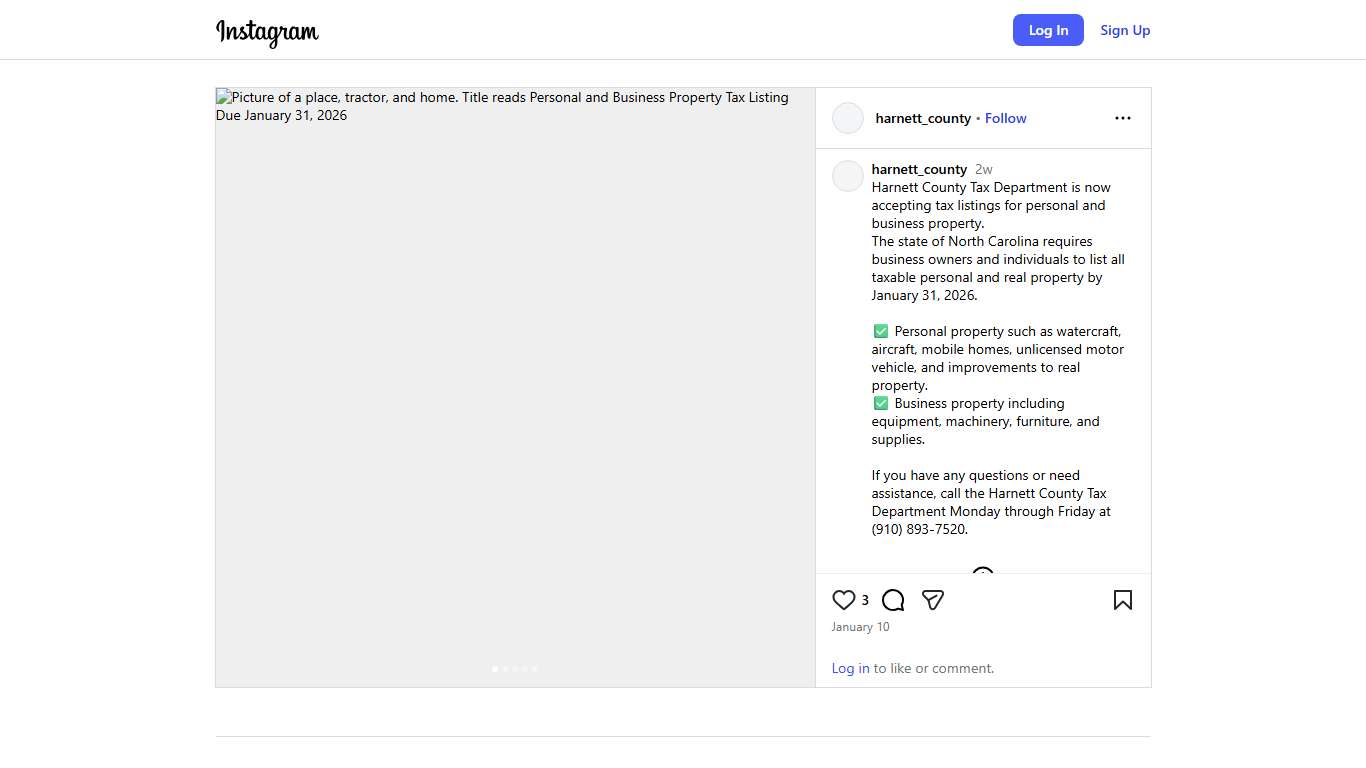Open the three-dot more options menu
Screen dimensions: 1366x768
pos(1122,118)
